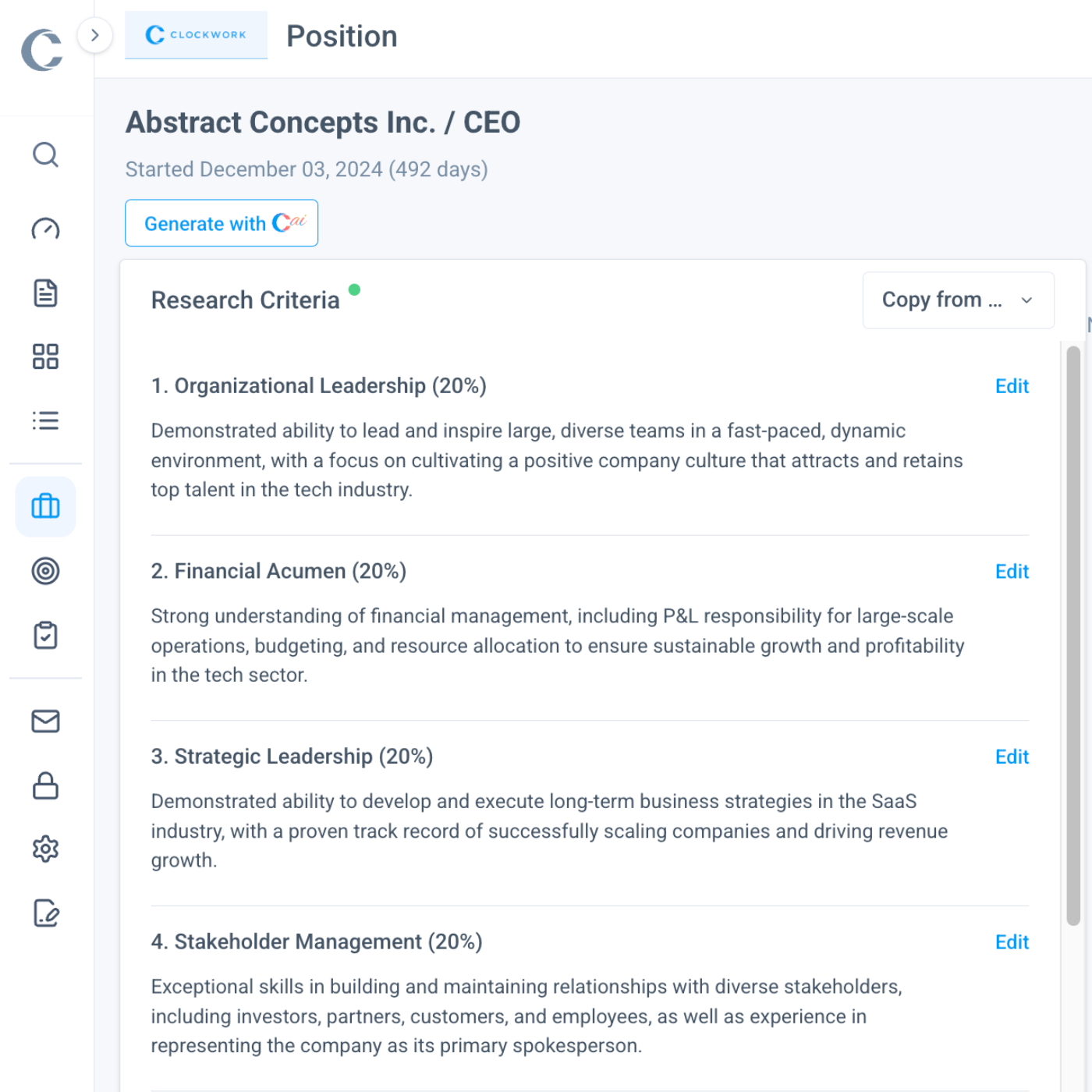Click the Clockwork logo tab
The image size is (1092, 1092).
196,35
